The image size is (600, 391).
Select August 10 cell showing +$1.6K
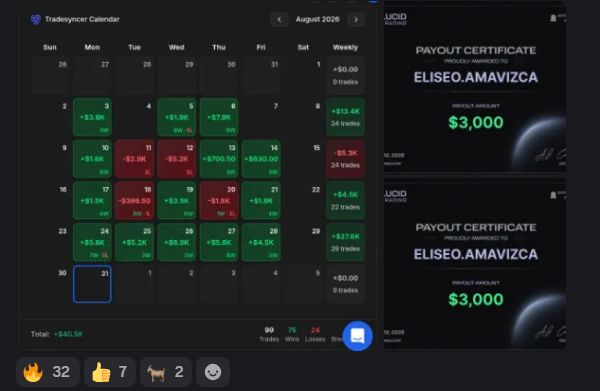tap(92, 159)
